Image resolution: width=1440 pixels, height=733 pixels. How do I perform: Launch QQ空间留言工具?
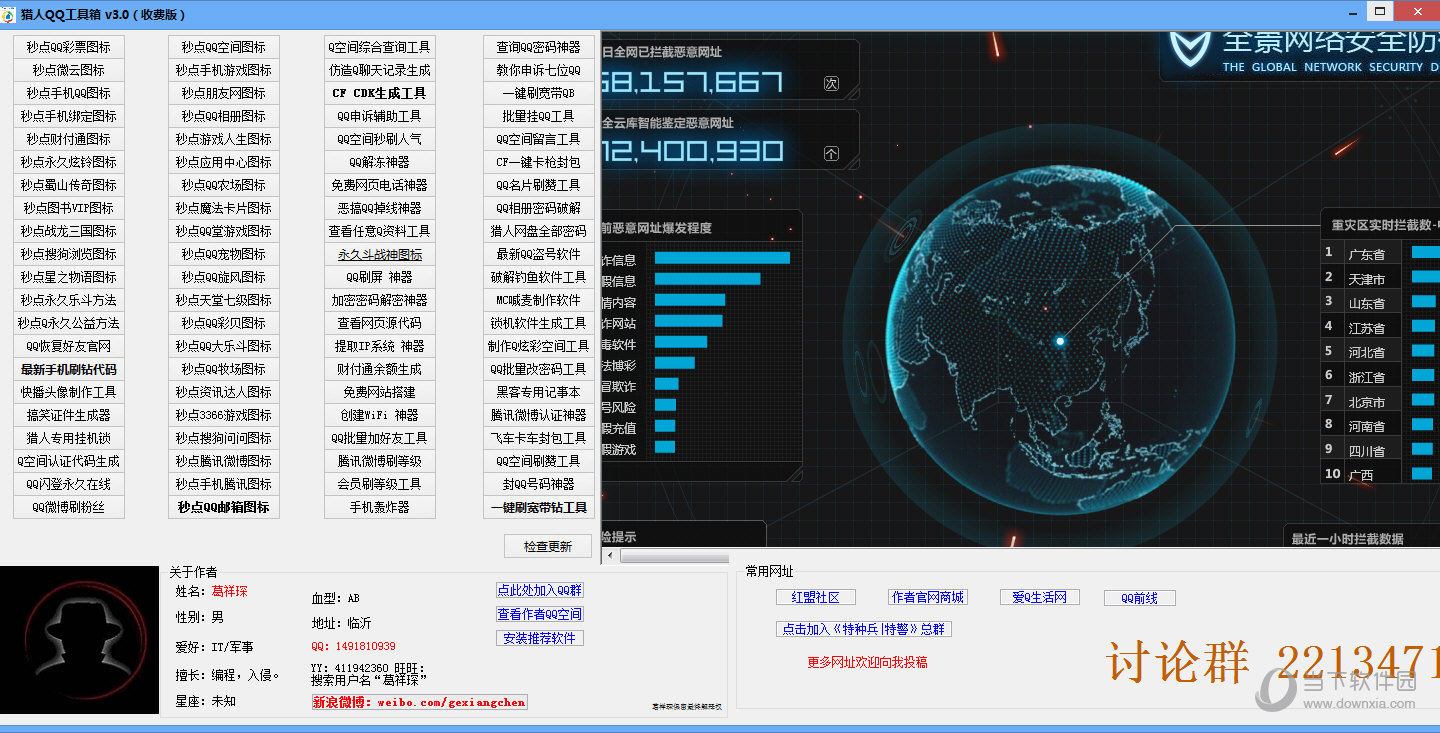point(539,139)
